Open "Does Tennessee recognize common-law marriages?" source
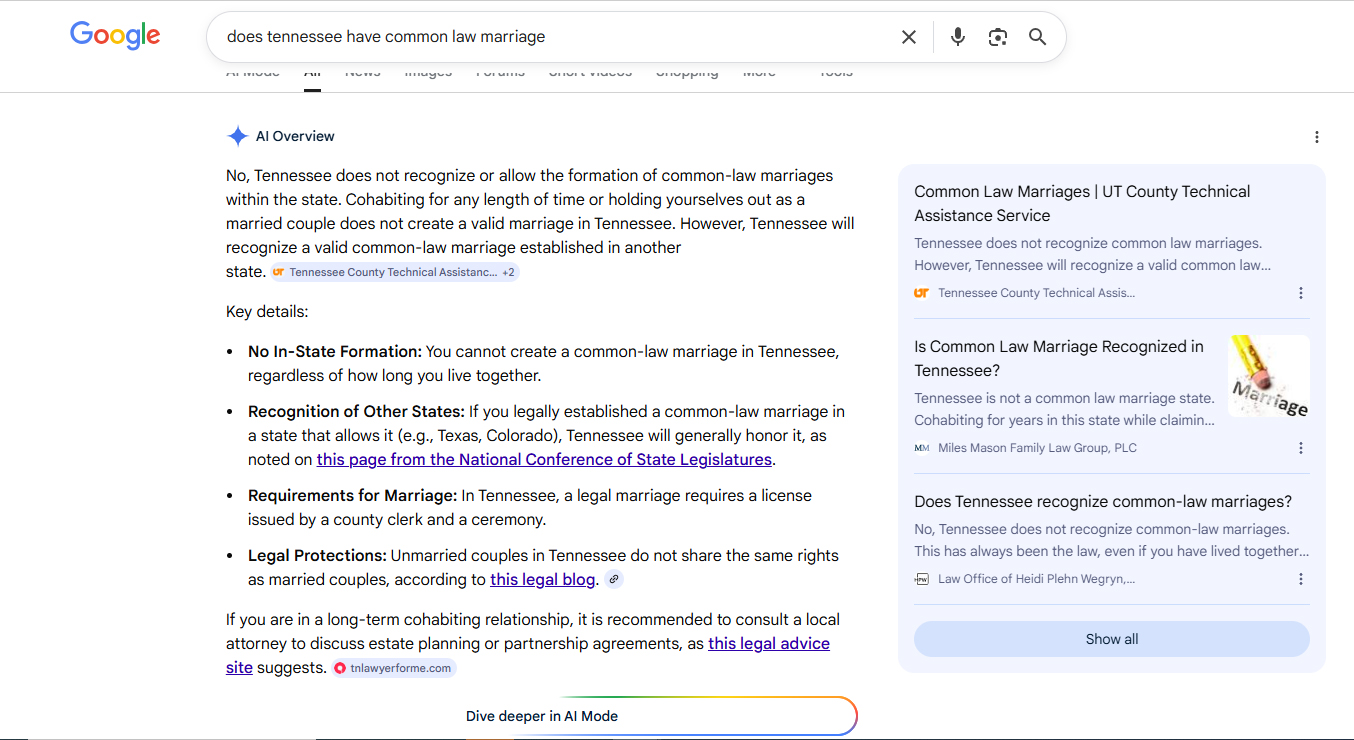Viewport: 1354px width, 740px height. click(x=1103, y=501)
